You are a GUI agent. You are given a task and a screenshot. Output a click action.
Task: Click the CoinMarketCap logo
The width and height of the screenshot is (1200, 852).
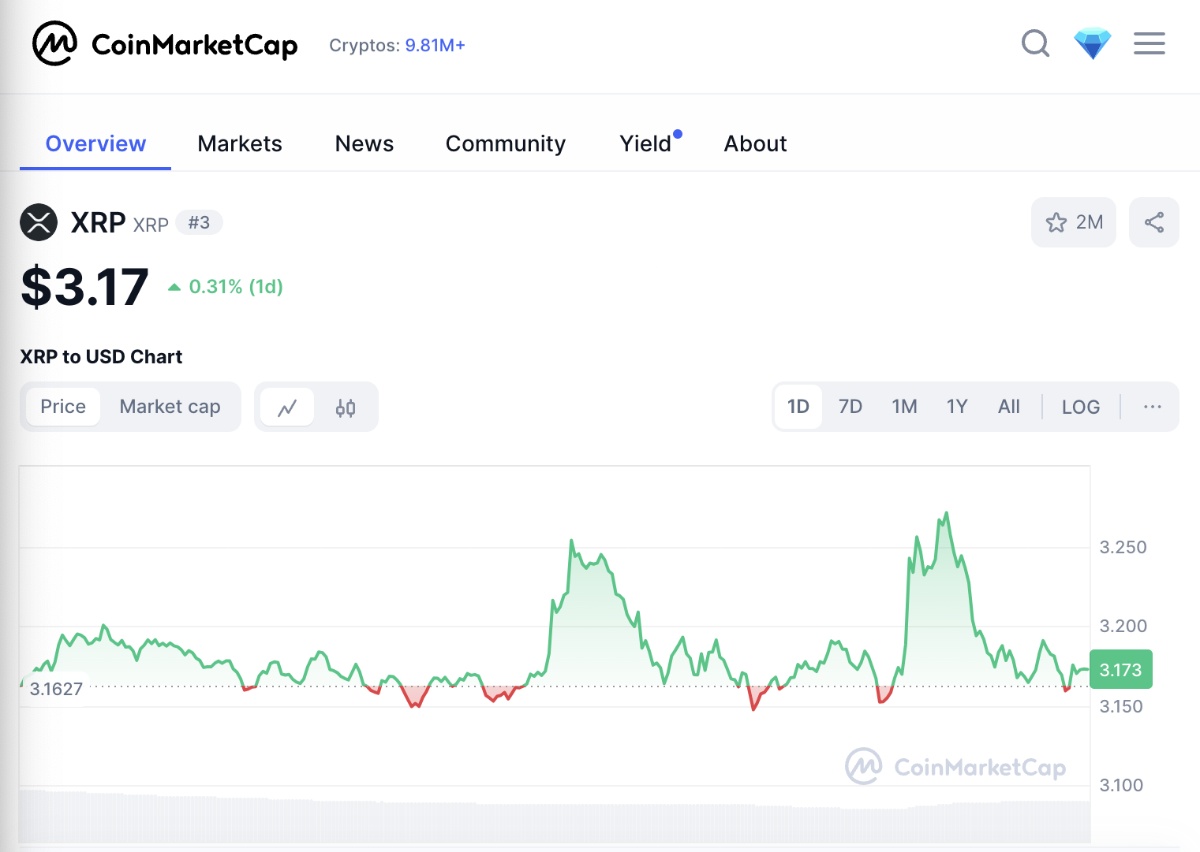(x=165, y=44)
